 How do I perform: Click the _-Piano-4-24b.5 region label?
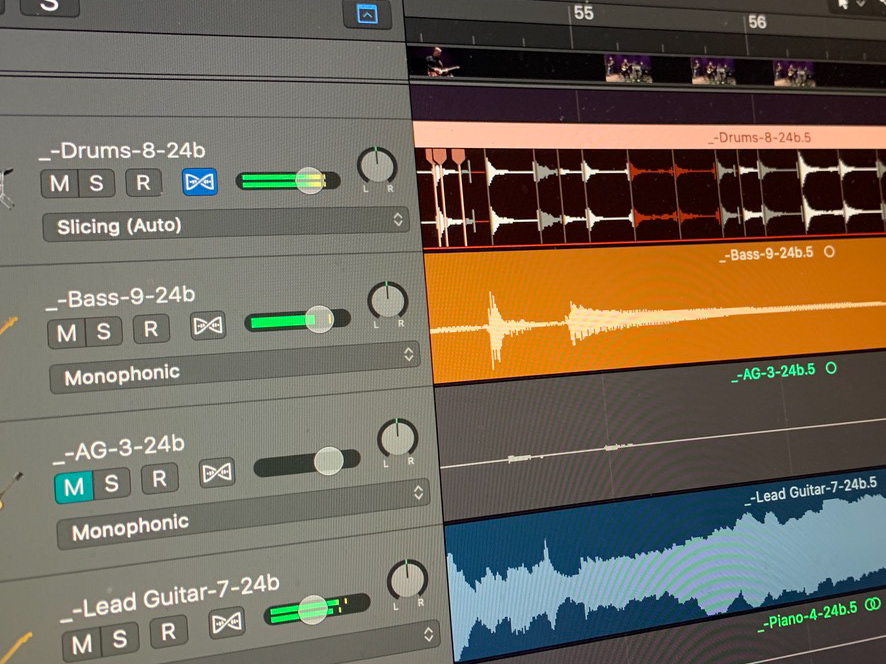pos(807,616)
